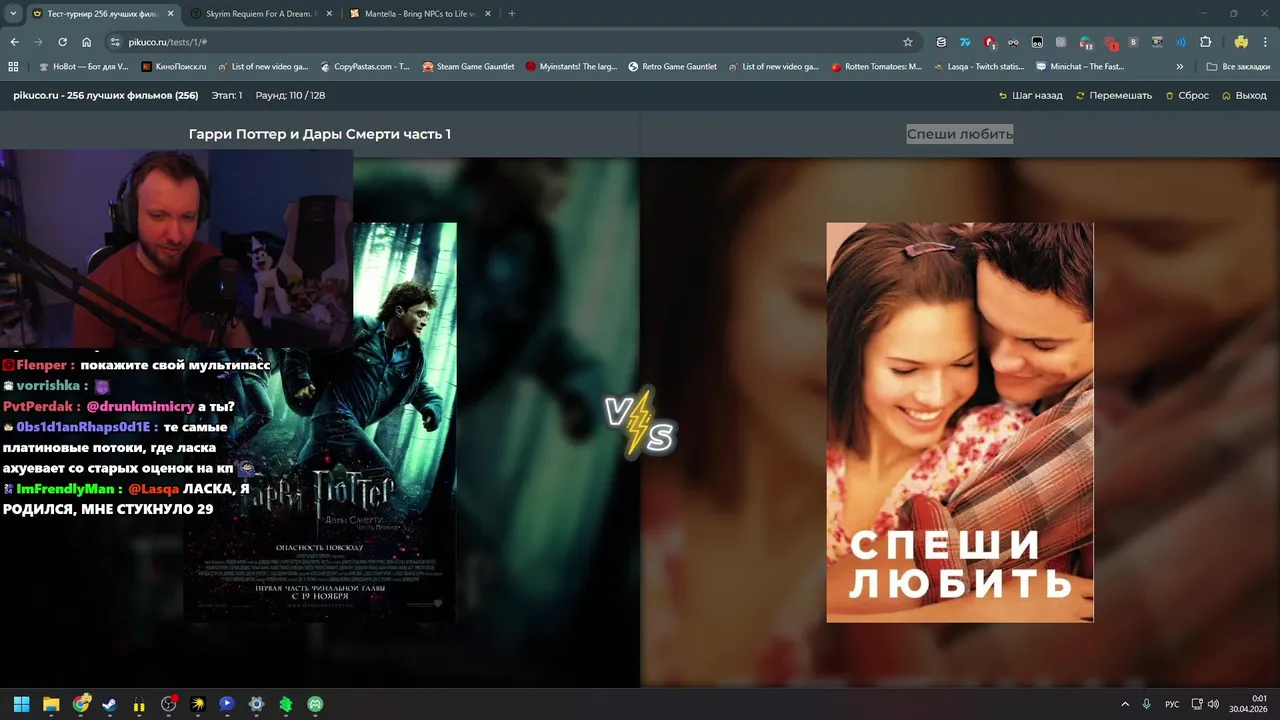Pick the Спеши любить movie poster
This screenshot has height=720, width=1280.
pos(960,422)
